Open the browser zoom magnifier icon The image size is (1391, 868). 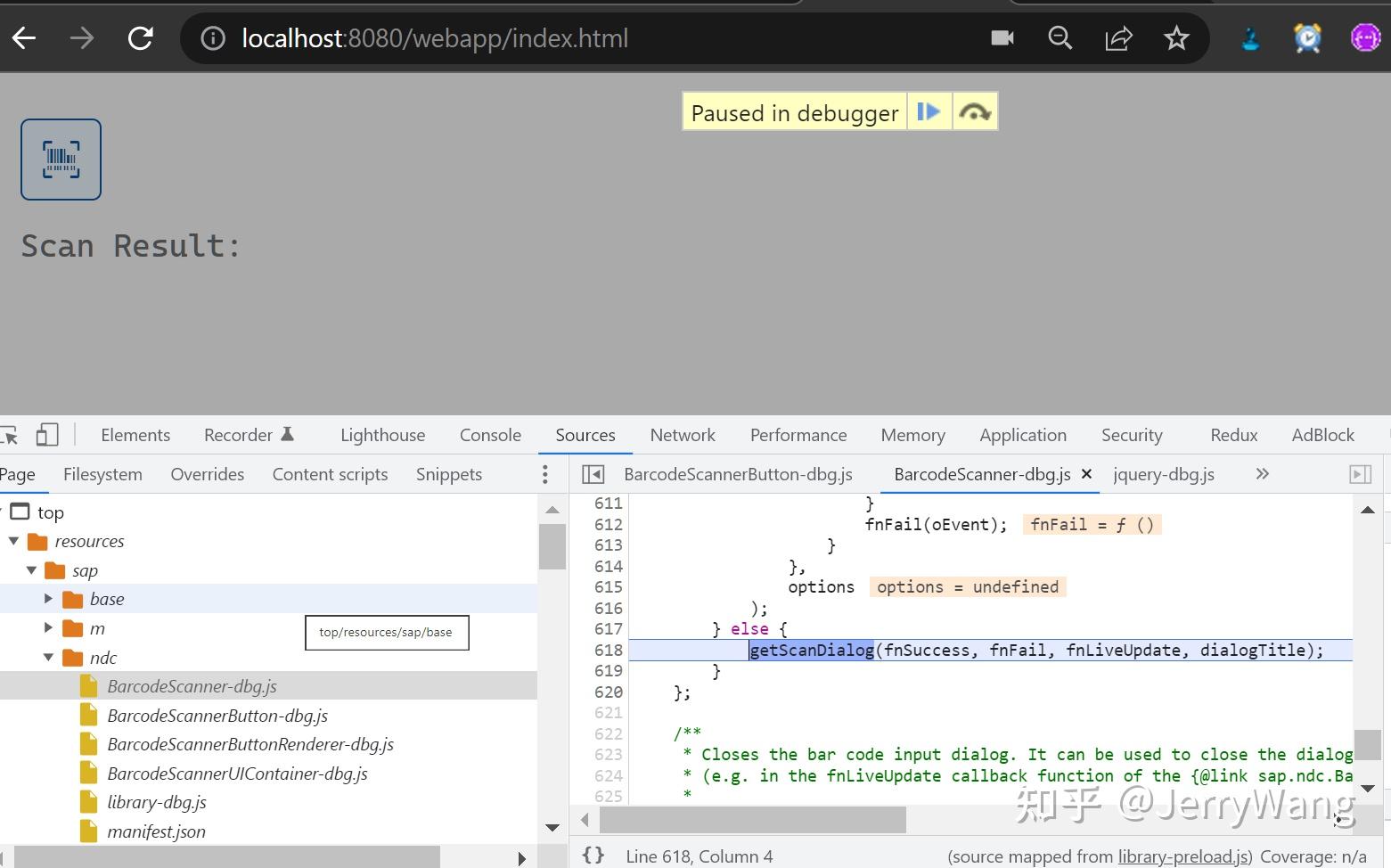(1060, 38)
